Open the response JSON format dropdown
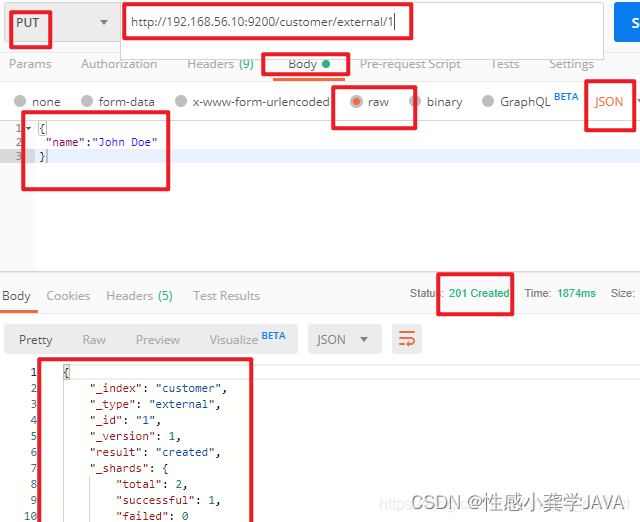640x522 pixels. tap(344, 339)
